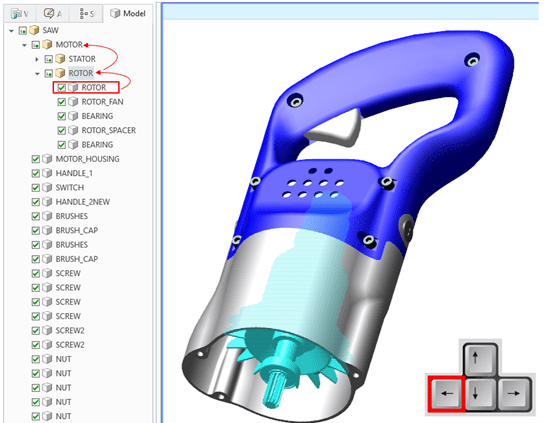Uncheck the HANDLE_1 checkbox
The height and width of the screenshot is (423, 546).
(35, 173)
